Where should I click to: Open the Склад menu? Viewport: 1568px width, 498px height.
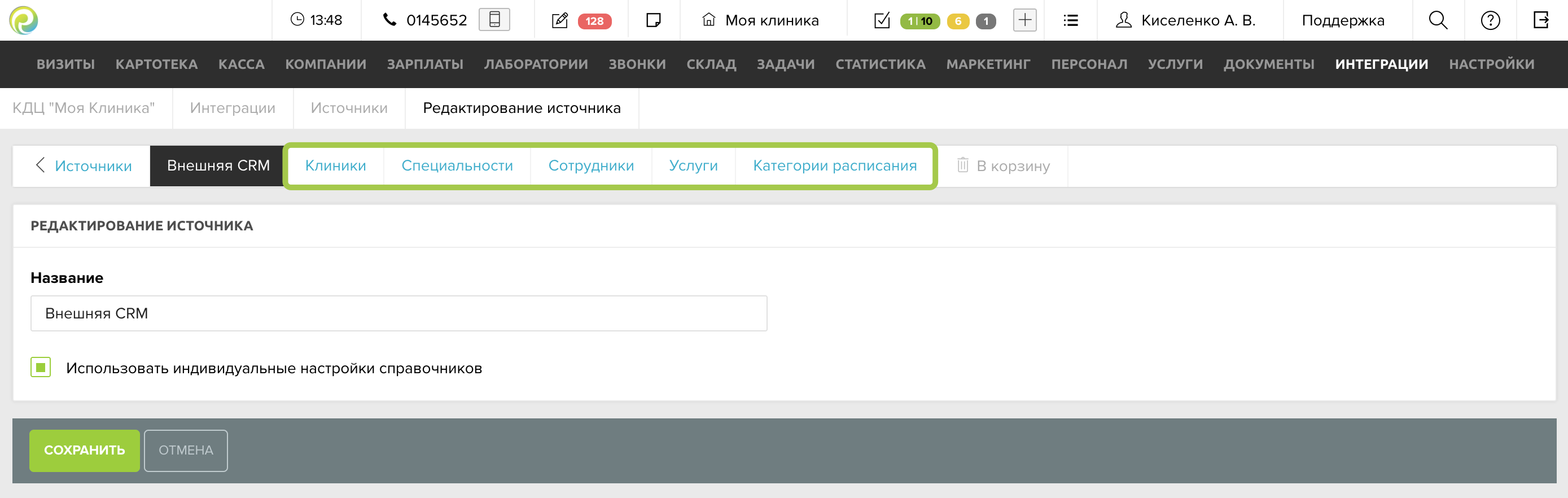click(x=712, y=64)
